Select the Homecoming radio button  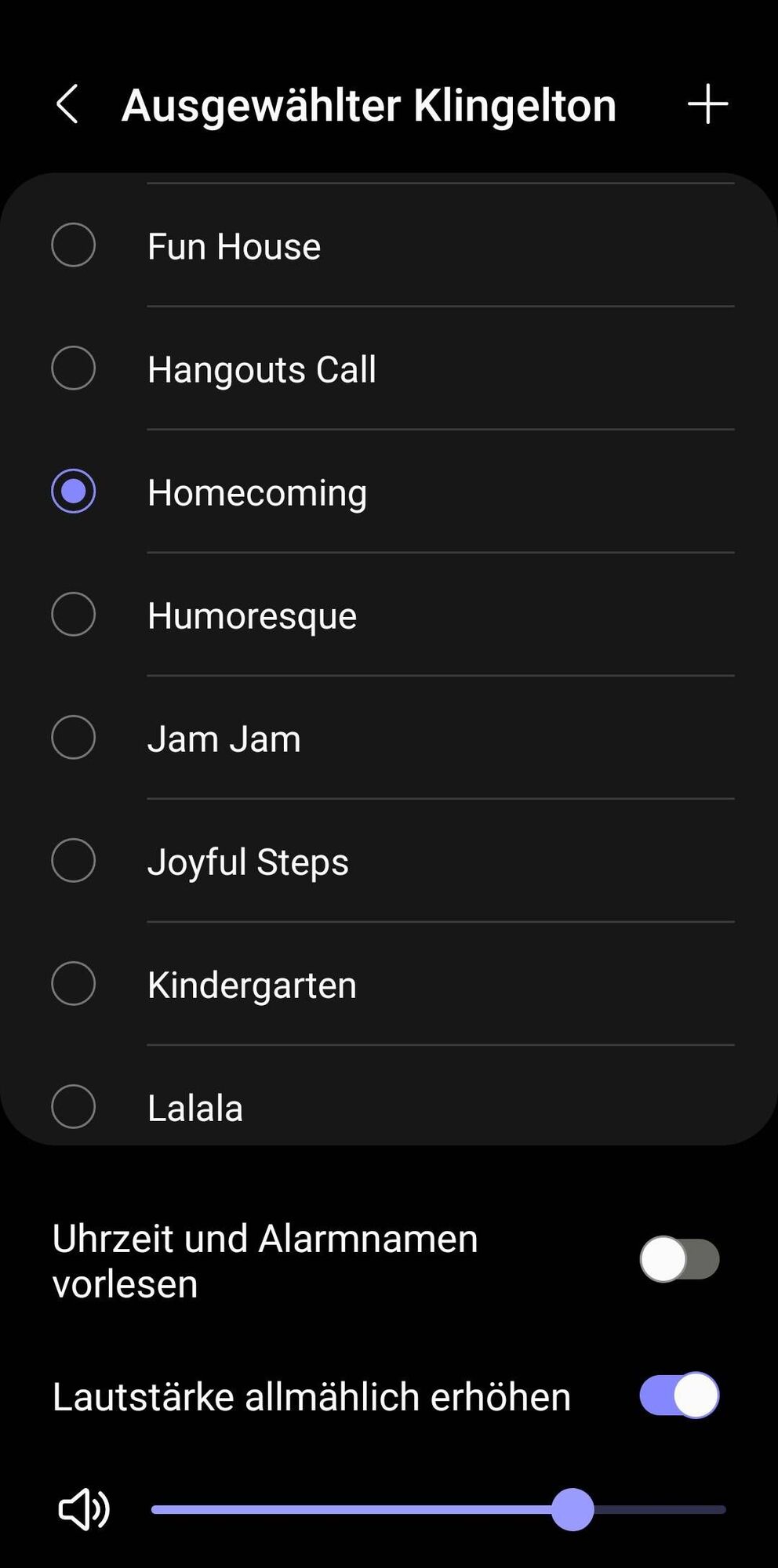coord(74,492)
